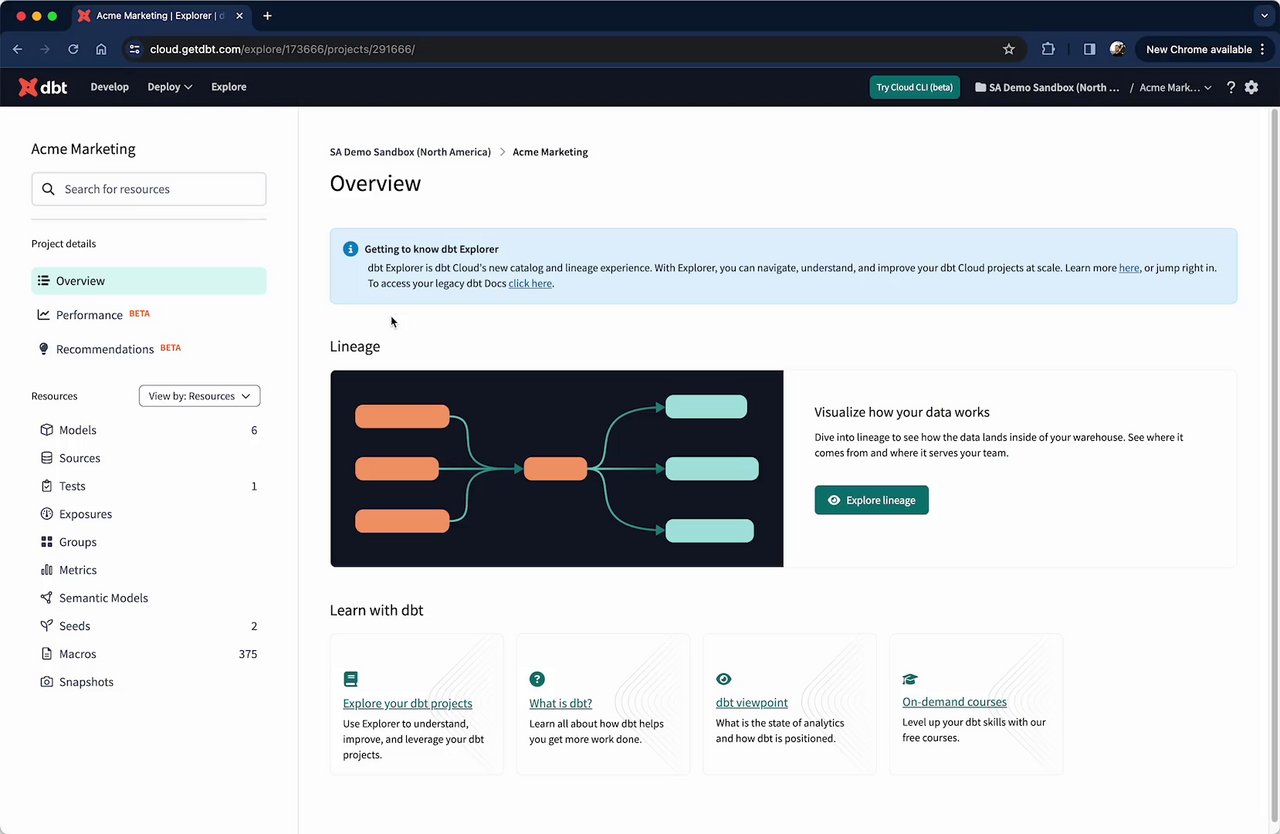The height and width of the screenshot is (834, 1280).
Task: Click the Seeds sprout icon
Action: (x=46, y=626)
